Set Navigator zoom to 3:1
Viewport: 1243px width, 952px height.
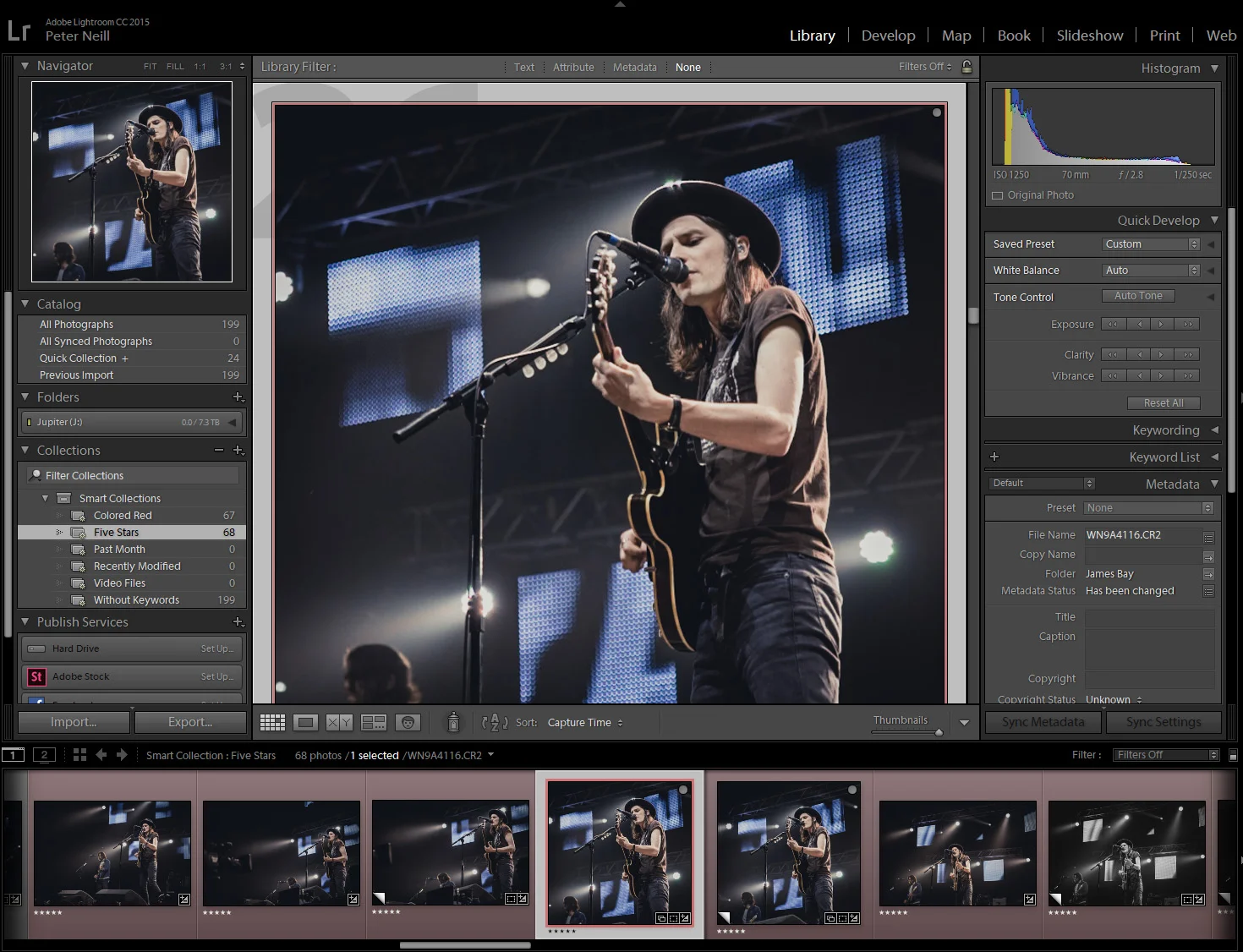coord(226,66)
